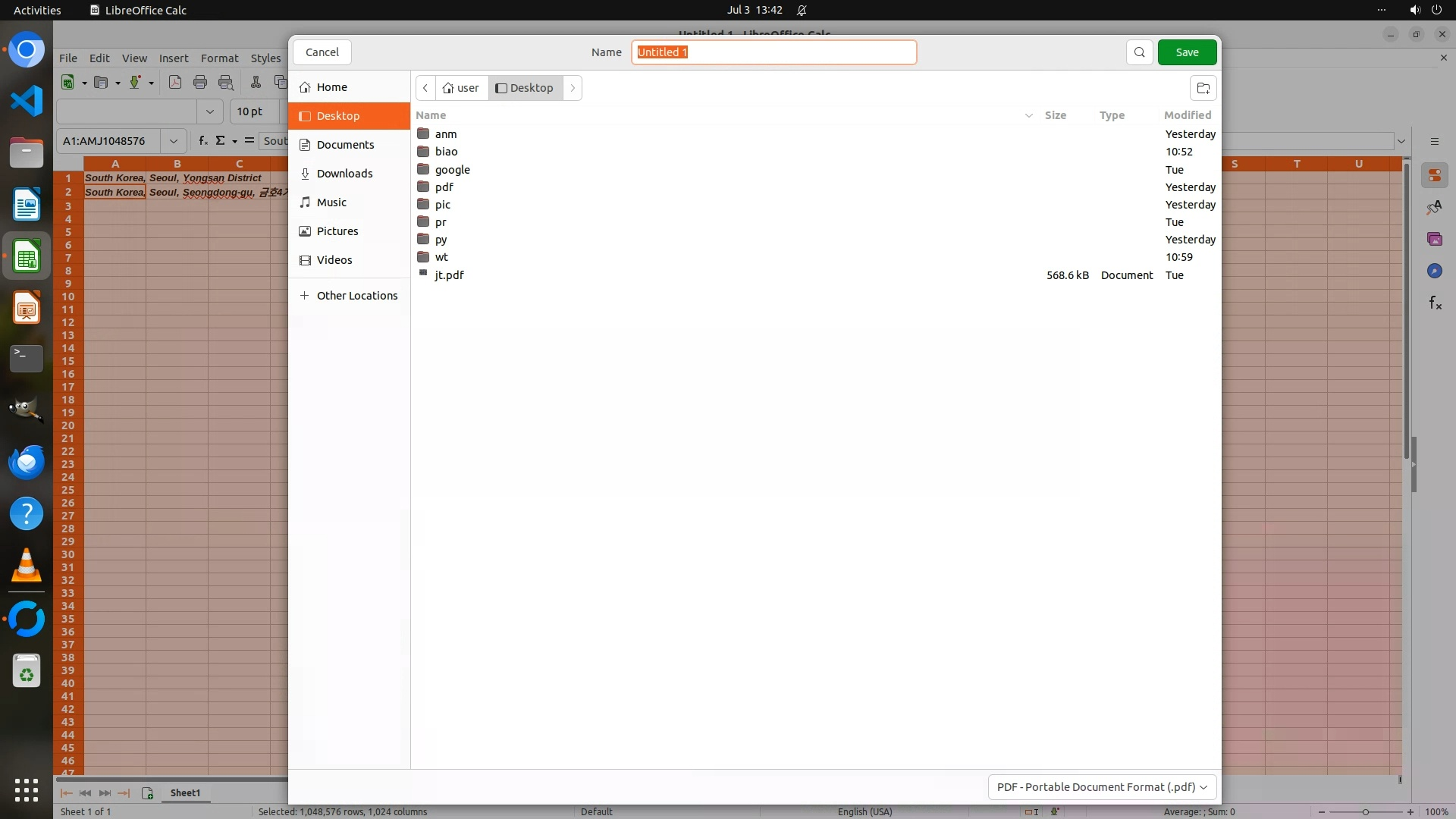Image resolution: width=1456 pixels, height=819 pixels.
Task: Expand the font name dropdown arrow
Action: (209, 111)
